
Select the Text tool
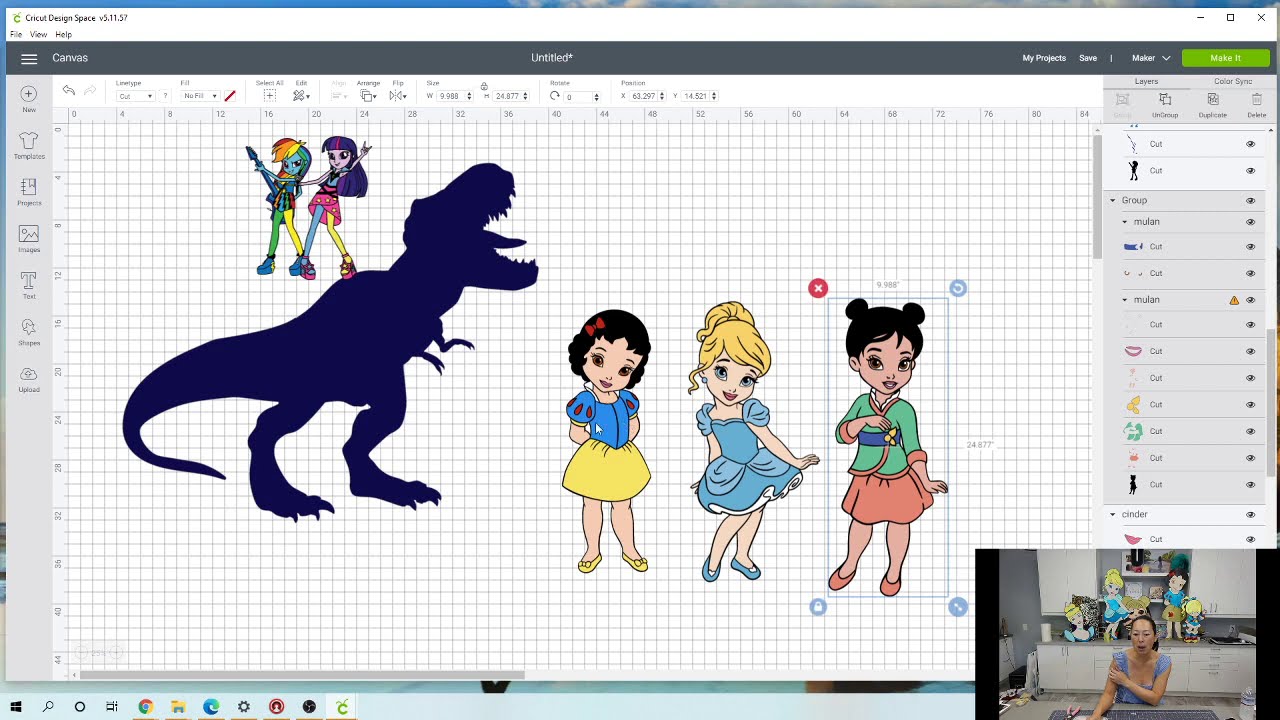pyautogui.click(x=29, y=285)
